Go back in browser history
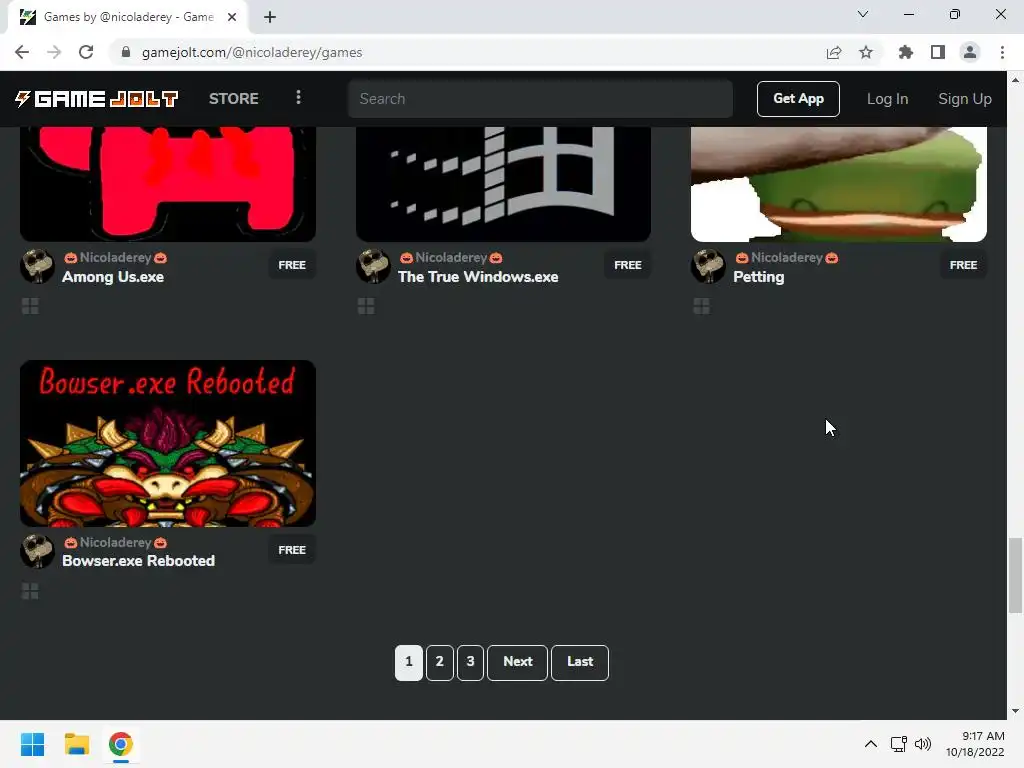Image resolution: width=1024 pixels, height=768 pixels. (x=22, y=52)
